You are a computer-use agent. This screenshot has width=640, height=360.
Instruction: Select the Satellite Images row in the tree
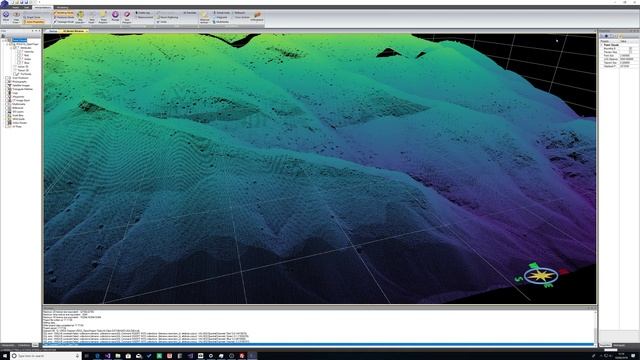21,85
